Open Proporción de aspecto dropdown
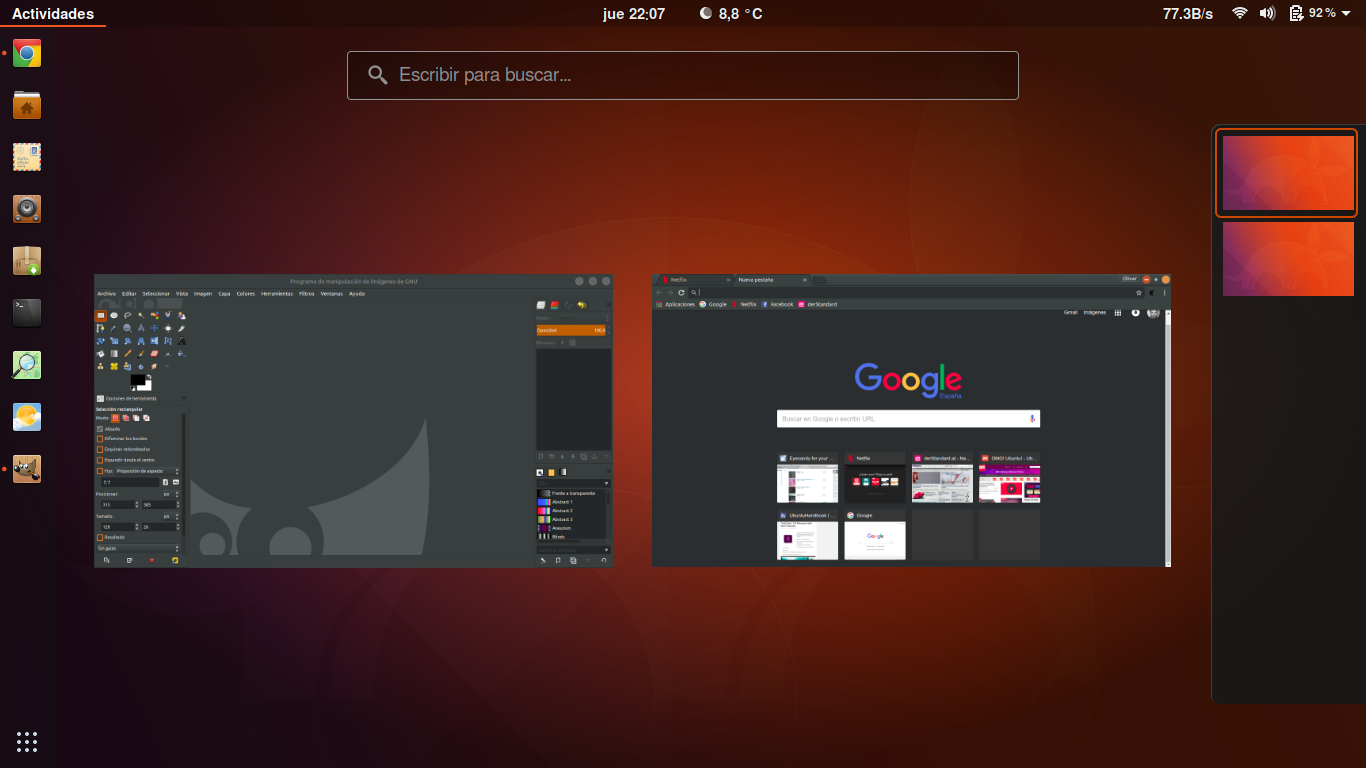This screenshot has width=1366, height=768. 148,471
